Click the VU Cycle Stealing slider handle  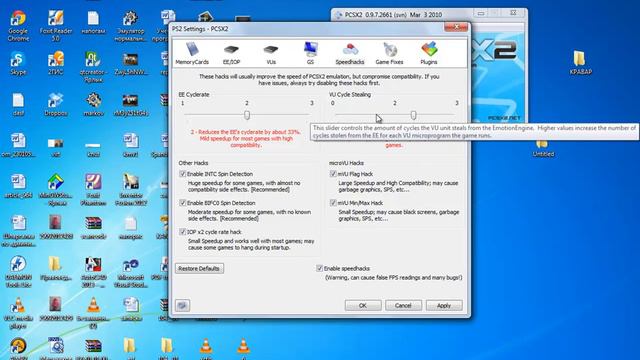pos(413,115)
